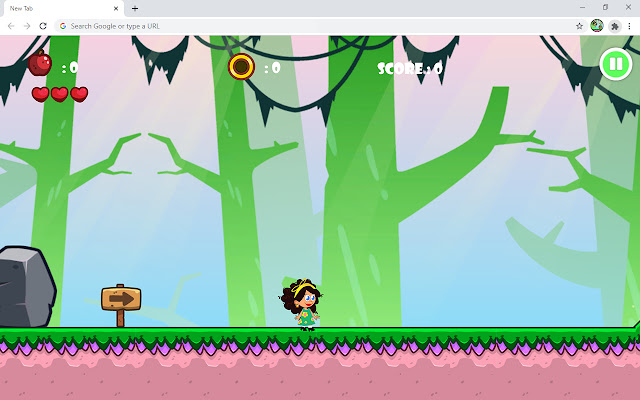Open Chrome three-dot menu
This screenshot has width=640, height=400.
tap(629, 26)
